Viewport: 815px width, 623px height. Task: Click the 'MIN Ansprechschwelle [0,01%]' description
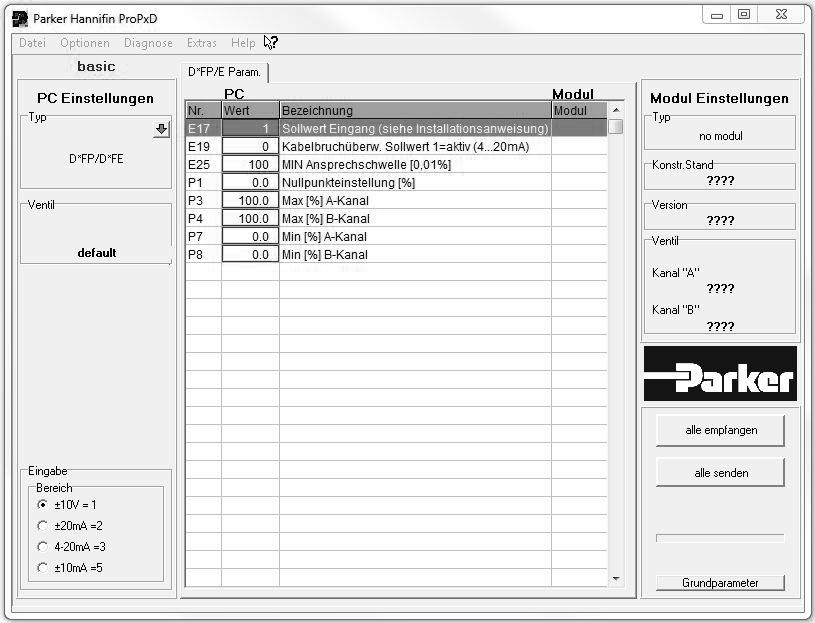click(366, 165)
